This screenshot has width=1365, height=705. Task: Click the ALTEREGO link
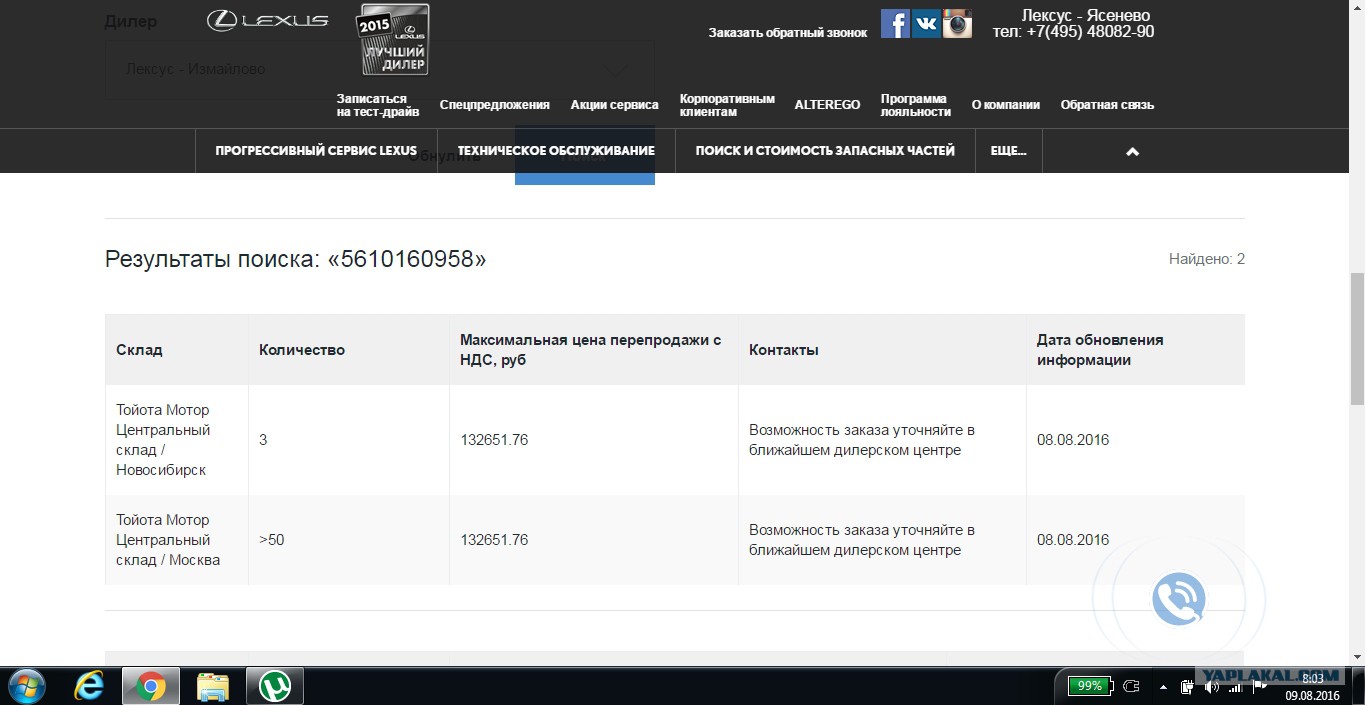click(827, 105)
